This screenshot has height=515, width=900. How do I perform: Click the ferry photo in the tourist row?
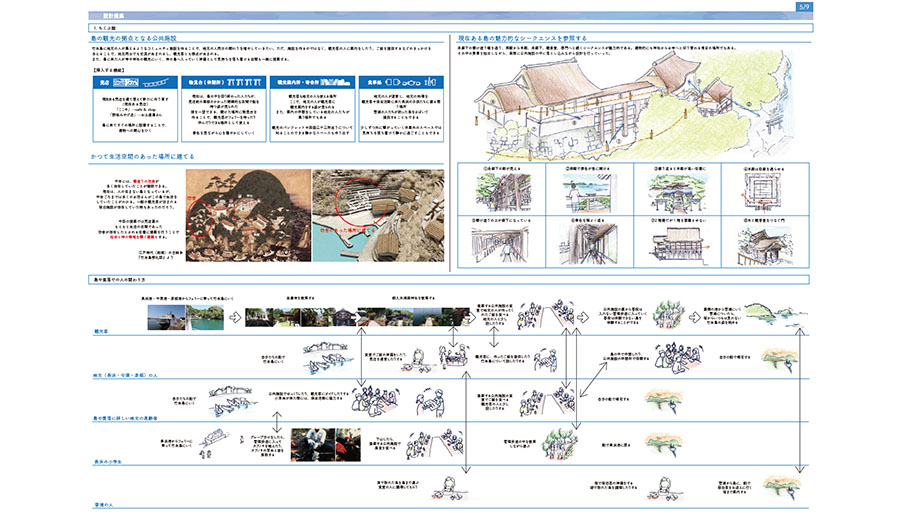click(x=166, y=317)
